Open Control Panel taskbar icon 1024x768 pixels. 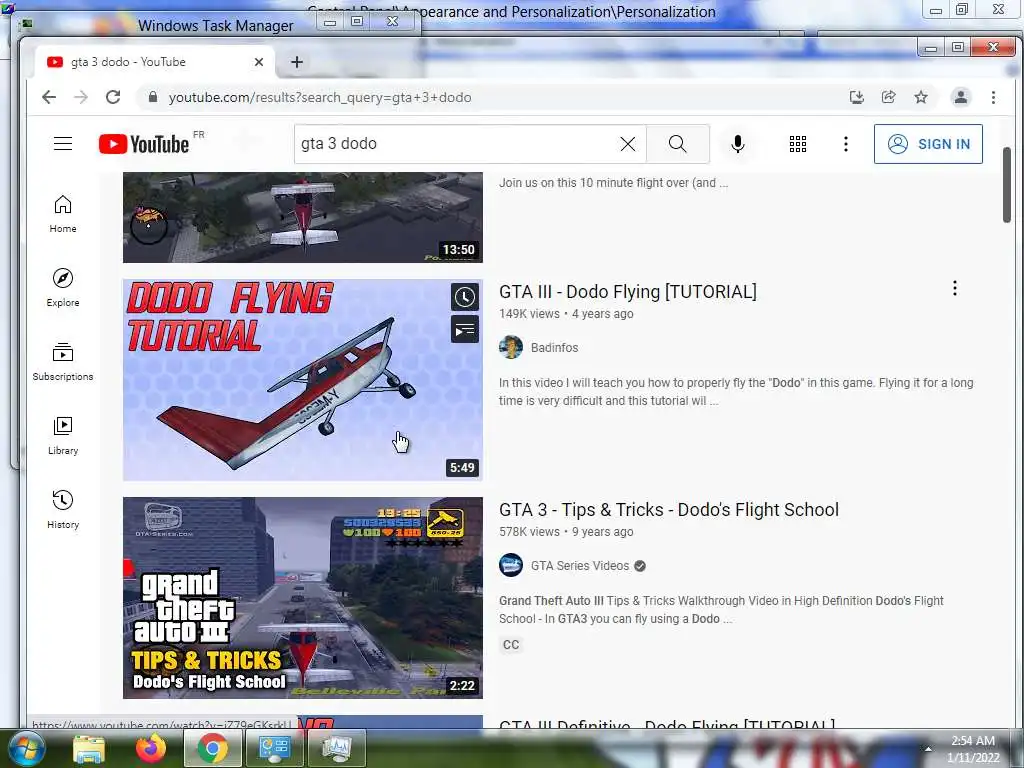[274, 748]
